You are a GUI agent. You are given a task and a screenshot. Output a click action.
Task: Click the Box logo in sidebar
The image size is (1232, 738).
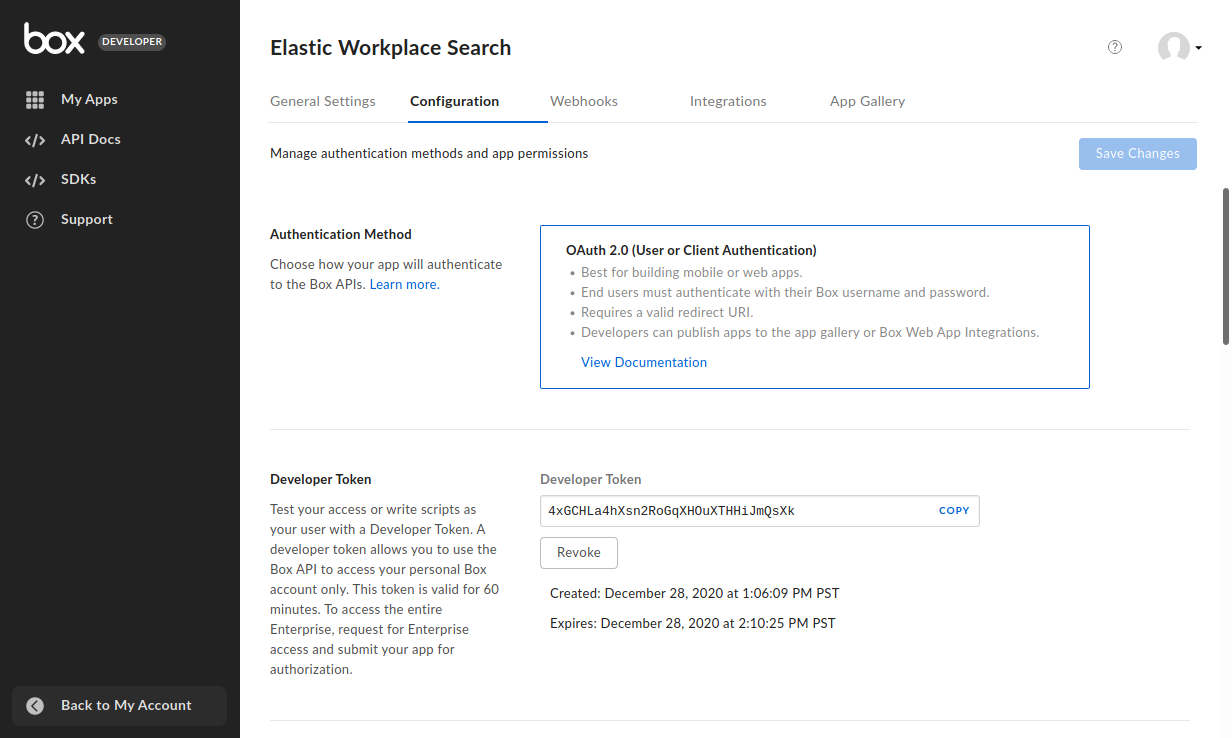coord(54,39)
